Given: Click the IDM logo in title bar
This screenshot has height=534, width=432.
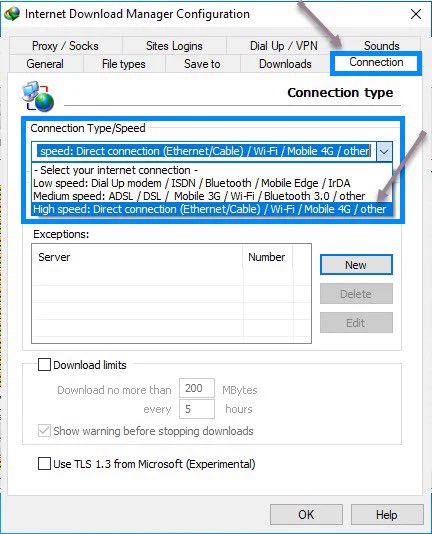Looking at the screenshot, I should tap(12, 14).
